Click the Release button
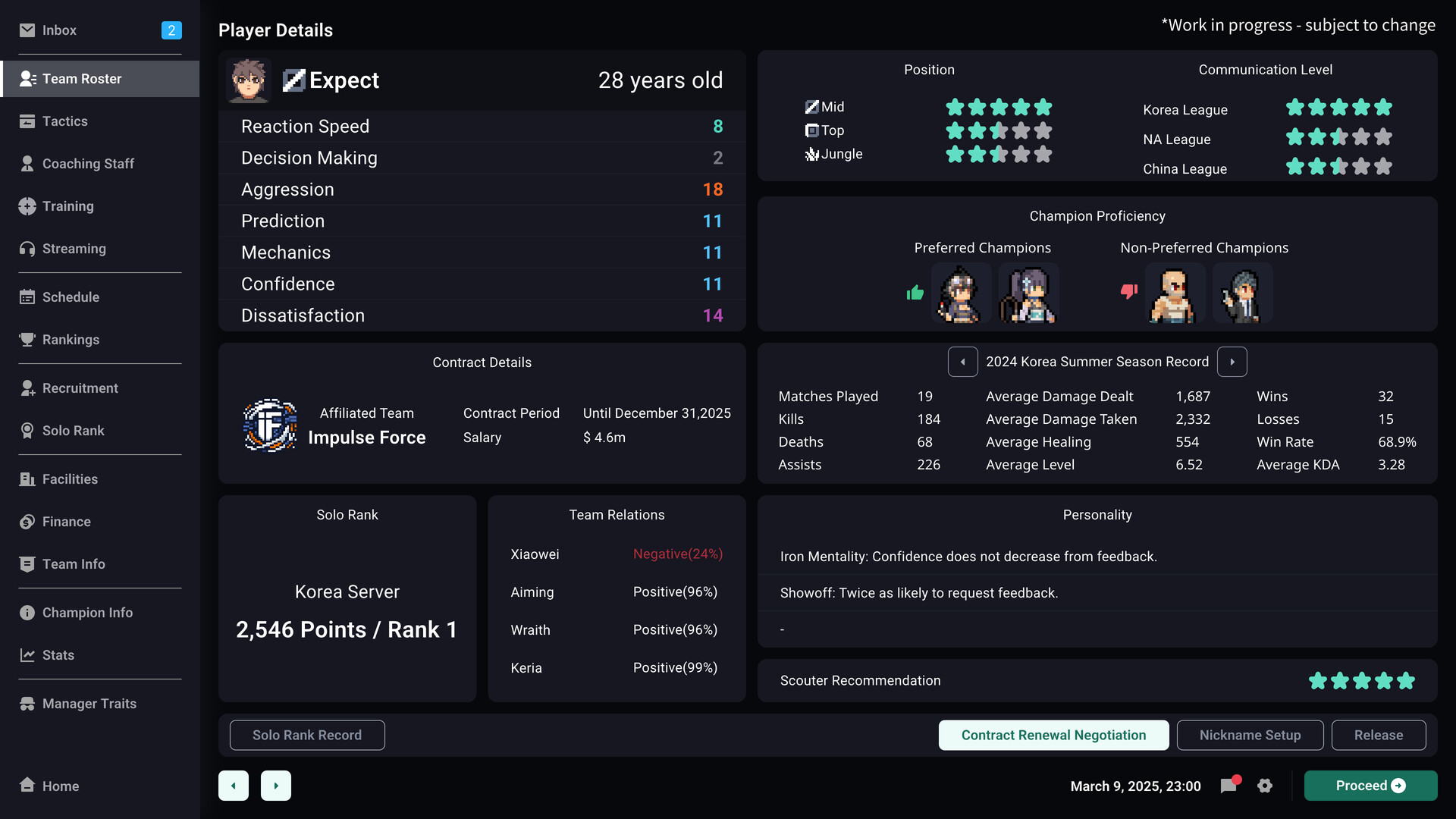Image resolution: width=1456 pixels, height=819 pixels. point(1378,735)
